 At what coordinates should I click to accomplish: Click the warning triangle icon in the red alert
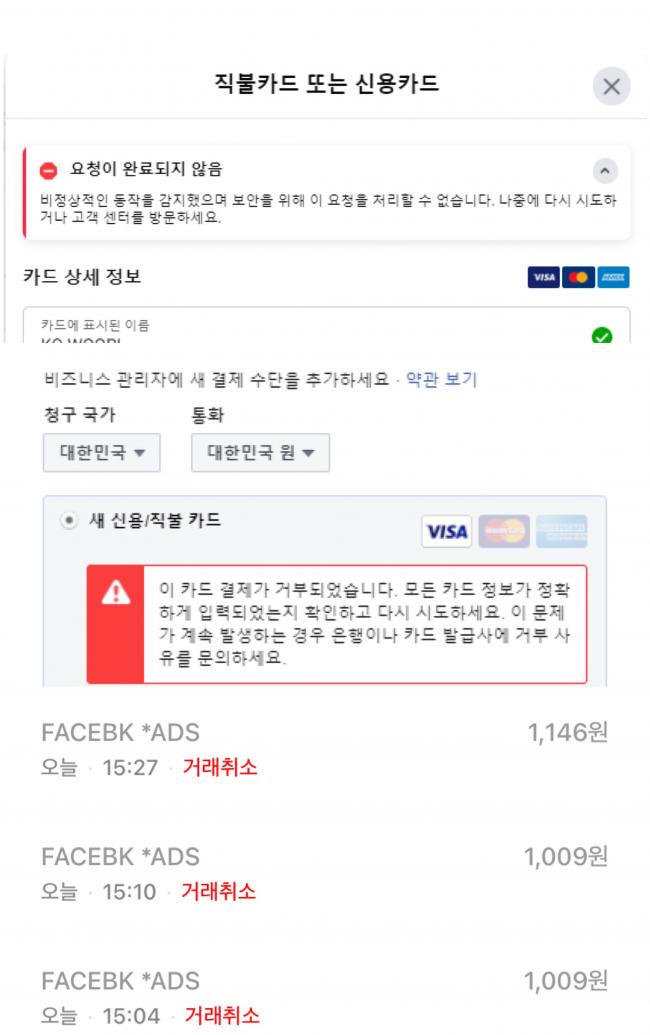pyautogui.click(x=115, y=593)
